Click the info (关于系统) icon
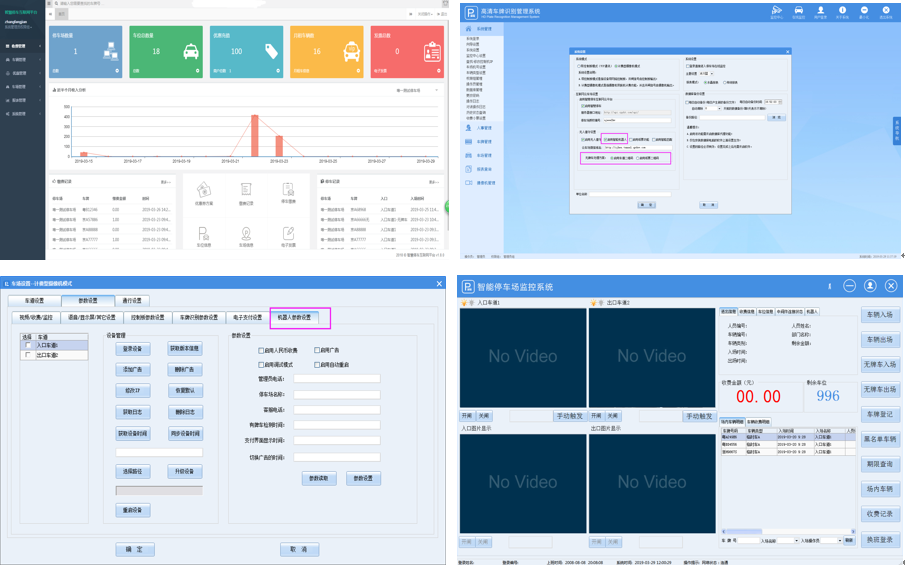905x565 pixels. tap(842, 11)
